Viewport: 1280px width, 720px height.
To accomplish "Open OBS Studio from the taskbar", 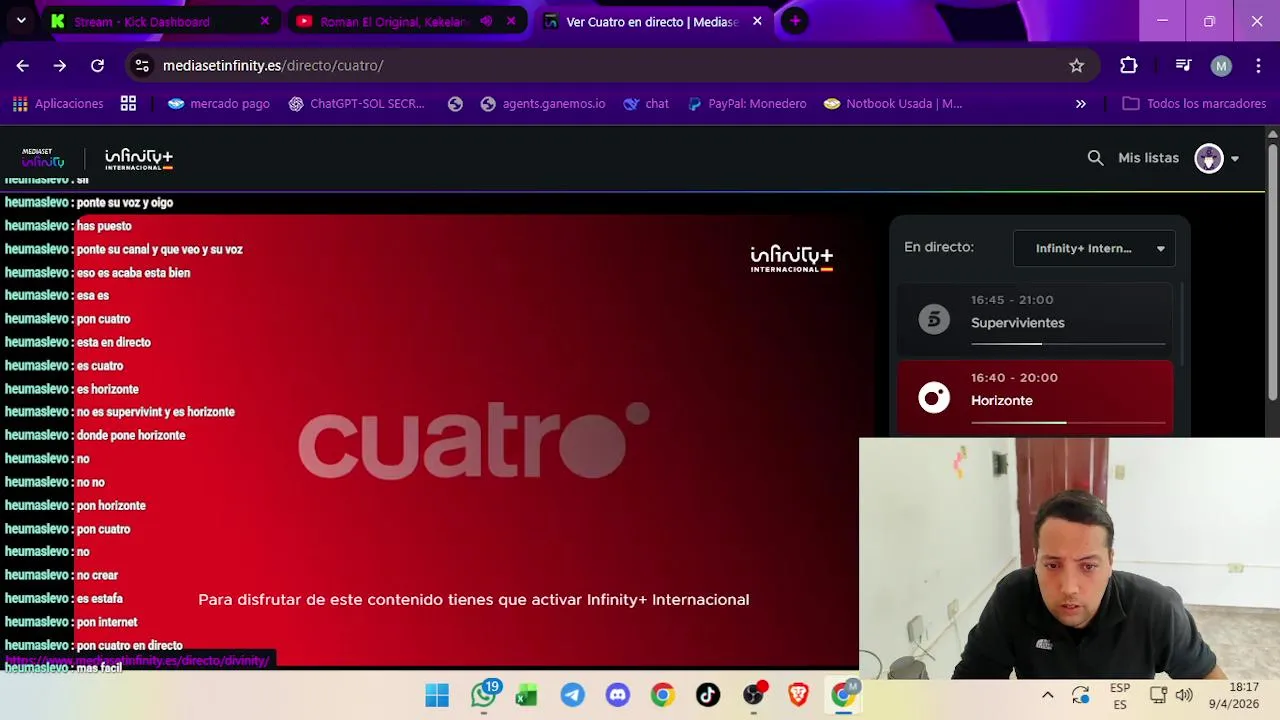I will 754,695.
